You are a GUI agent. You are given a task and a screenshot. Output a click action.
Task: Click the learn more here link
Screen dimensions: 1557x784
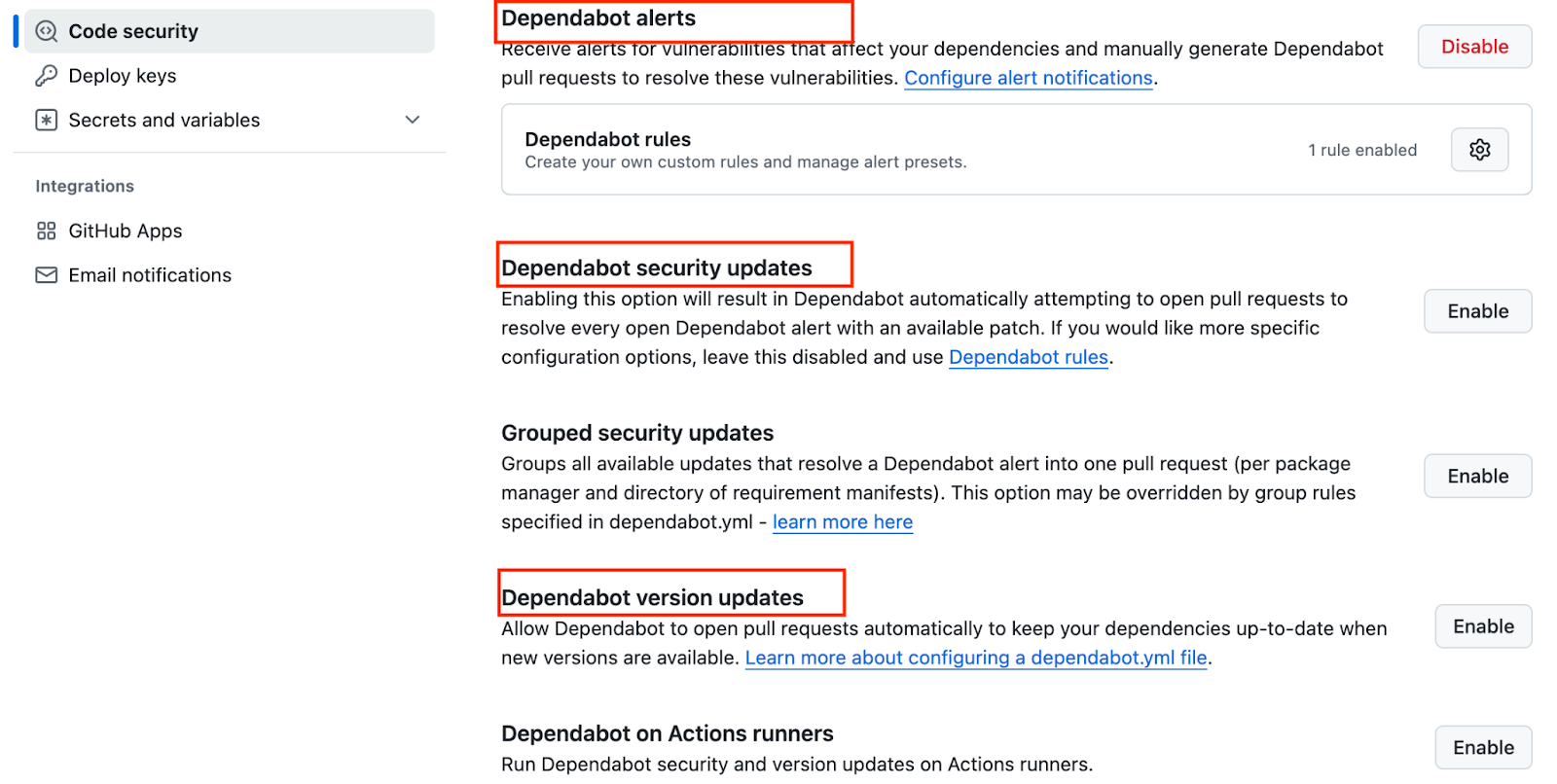pyautogui.click(x=843, y=522)
